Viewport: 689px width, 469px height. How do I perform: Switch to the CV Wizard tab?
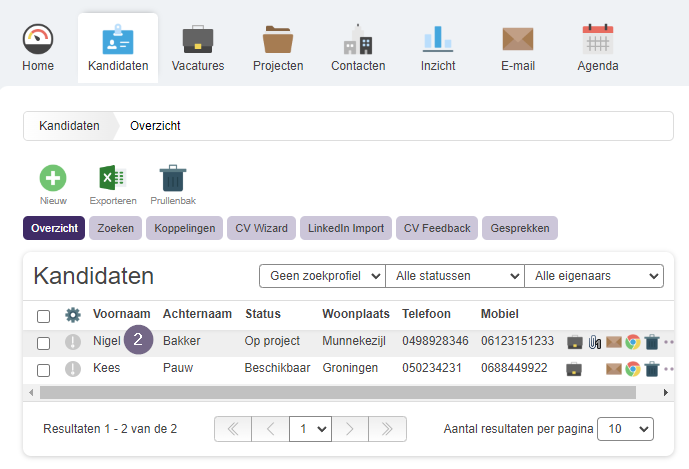coord(261,228)
